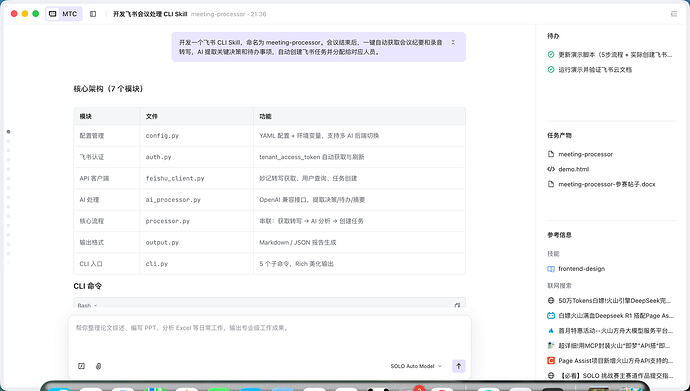Click the 飞书认证 module cell
690x391 pixels.
pyautogui.click(x=107, y=157)
